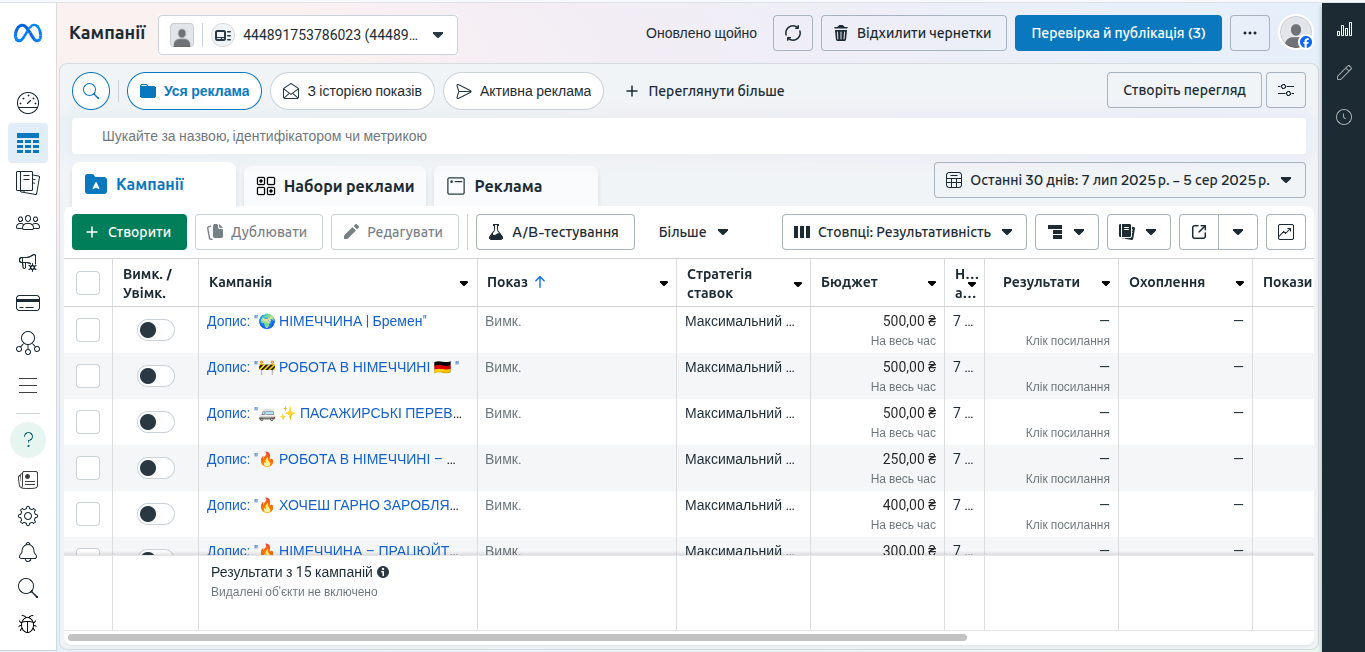Screen dimensions: 1365x652
Task: Click the edit pencil icon on right panel
Action: click(1344, 73)
